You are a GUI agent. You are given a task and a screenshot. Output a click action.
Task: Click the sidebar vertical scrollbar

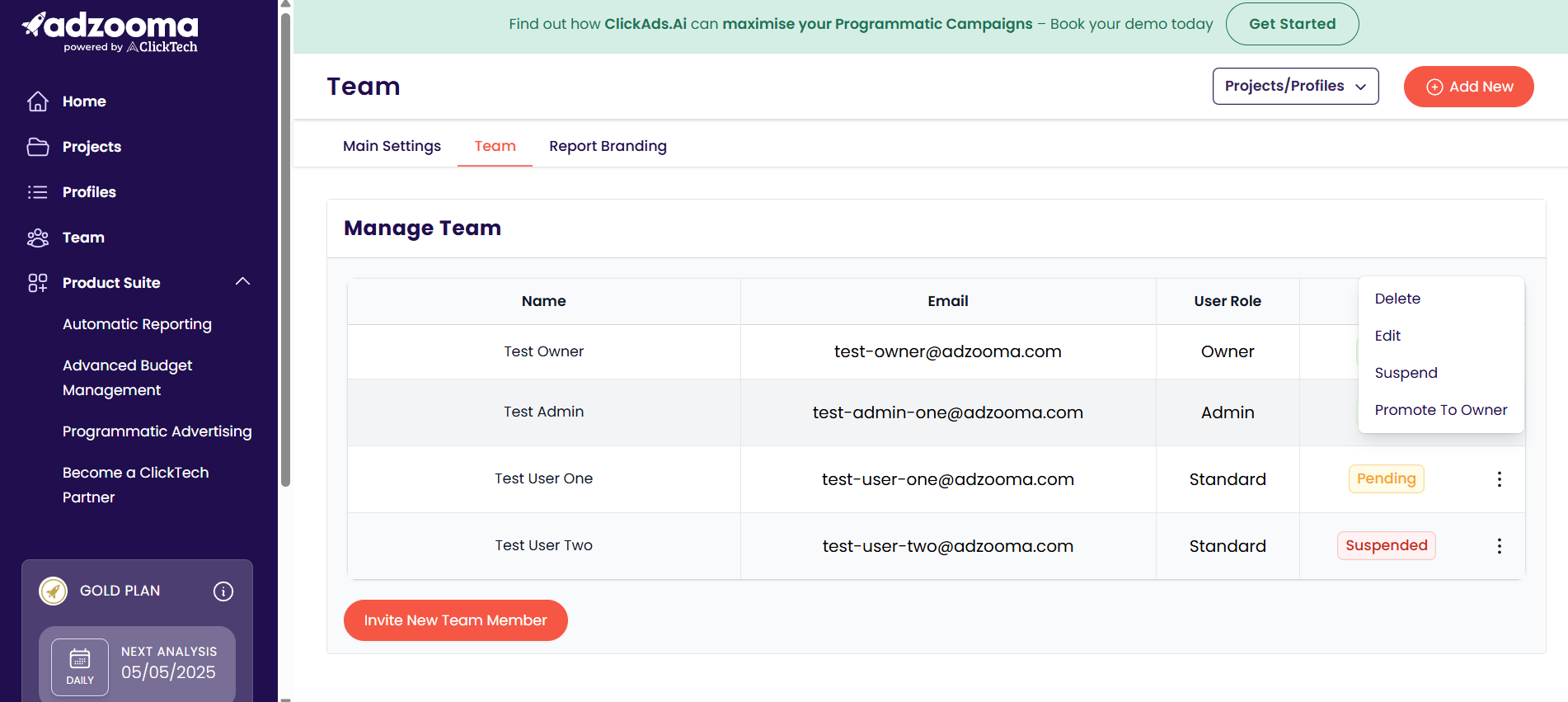285,247
